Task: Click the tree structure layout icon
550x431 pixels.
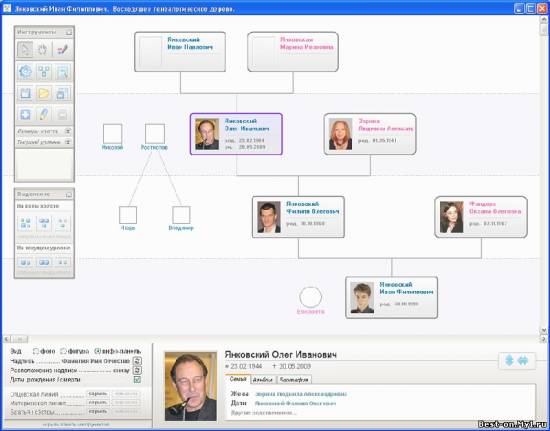Action: [44, 72]
